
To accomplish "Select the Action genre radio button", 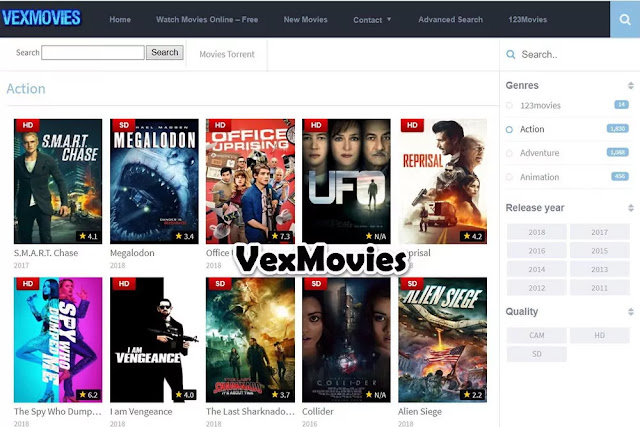I will pos(509,129).
